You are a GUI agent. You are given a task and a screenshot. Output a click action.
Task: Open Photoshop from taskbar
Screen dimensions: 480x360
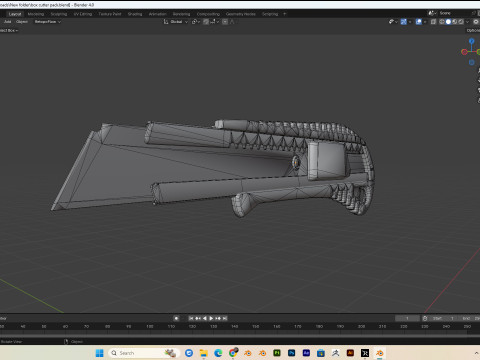click(291, 353)
